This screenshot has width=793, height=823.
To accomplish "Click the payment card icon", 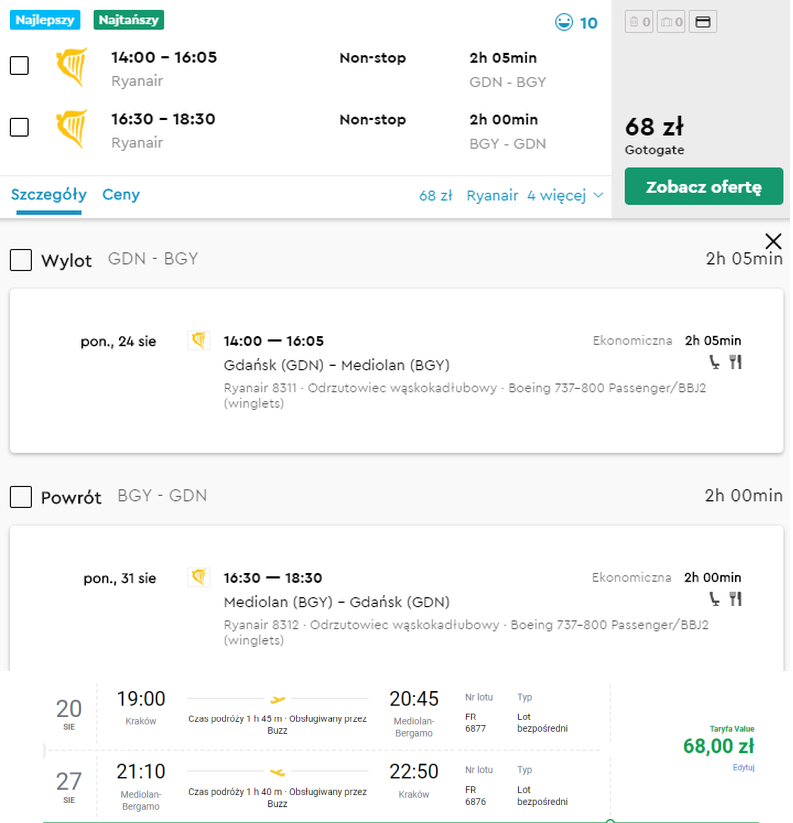I will point(703,21).
